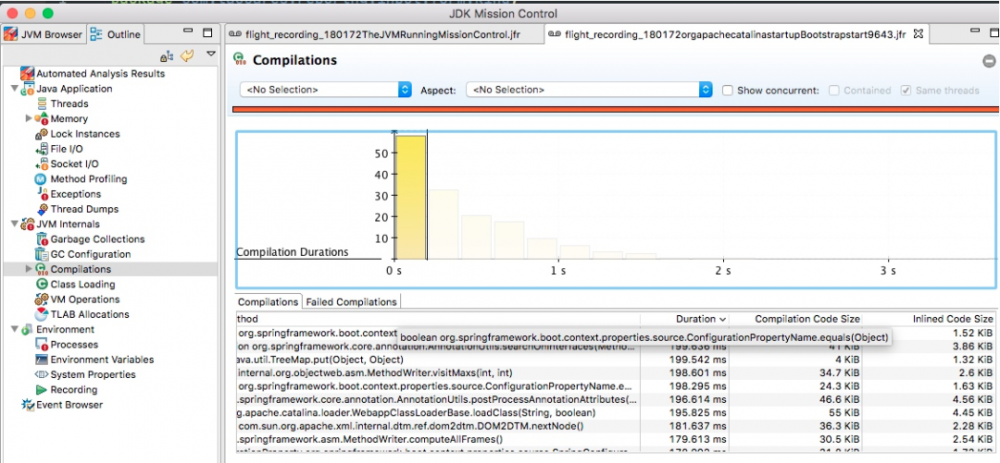The width and height of the screenshot is (1000, 463).
Task: Open Environment Variables icon
Action: (x=41, y=360)
